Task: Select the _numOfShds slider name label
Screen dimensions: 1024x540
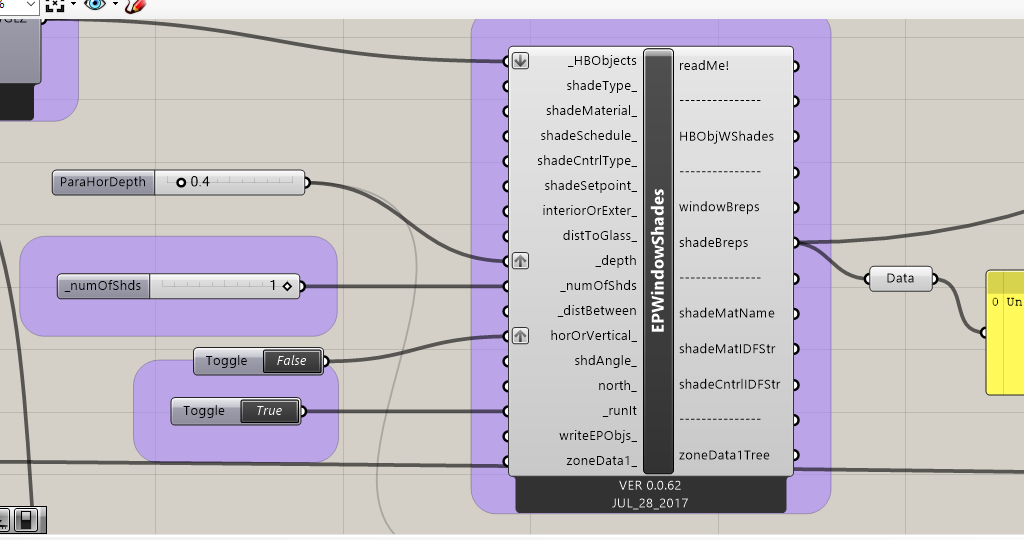Action: coord(104,286)
